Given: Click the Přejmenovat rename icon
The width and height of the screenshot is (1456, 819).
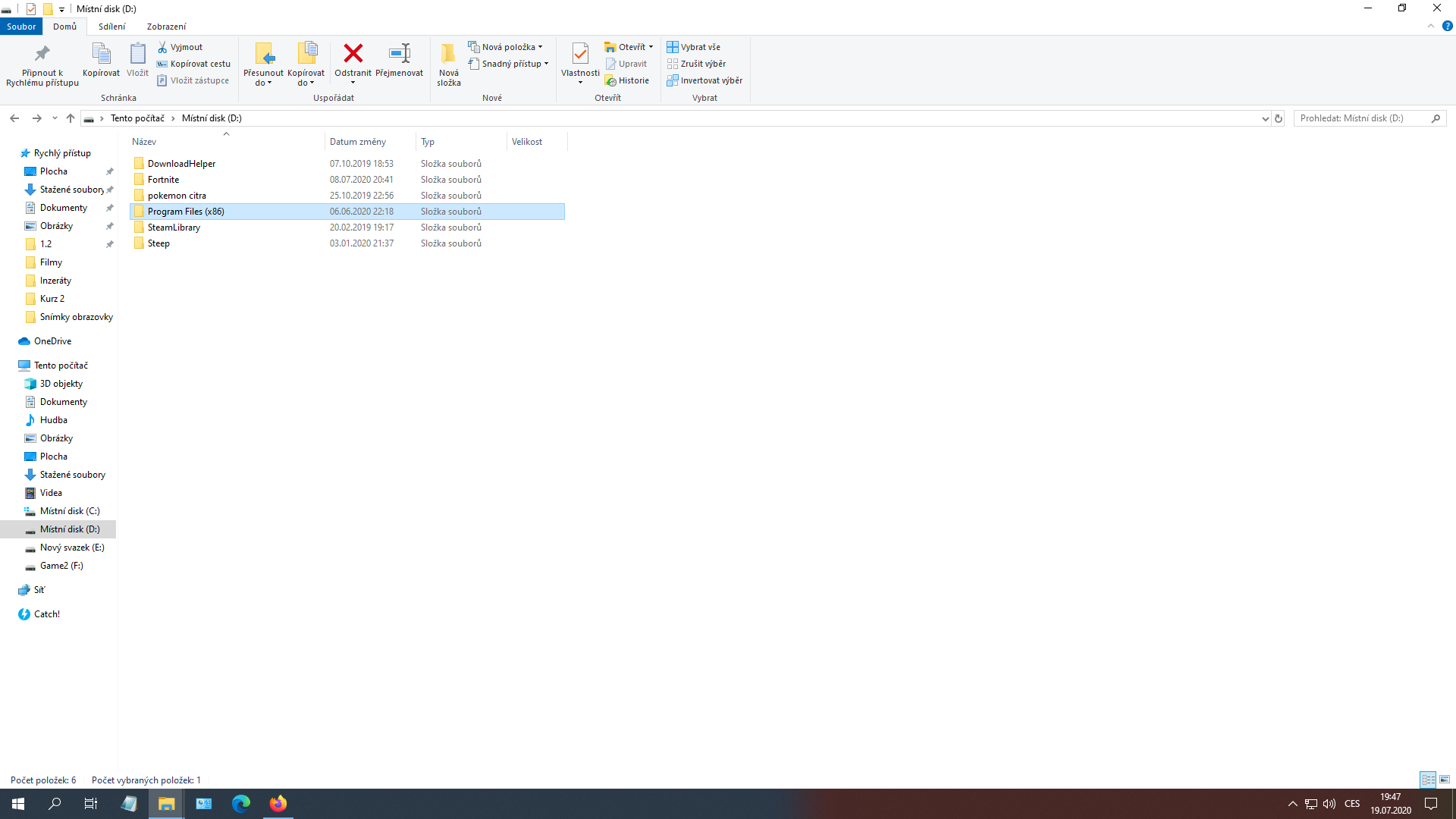Looking at the screenshot, I should pos(399,54).
